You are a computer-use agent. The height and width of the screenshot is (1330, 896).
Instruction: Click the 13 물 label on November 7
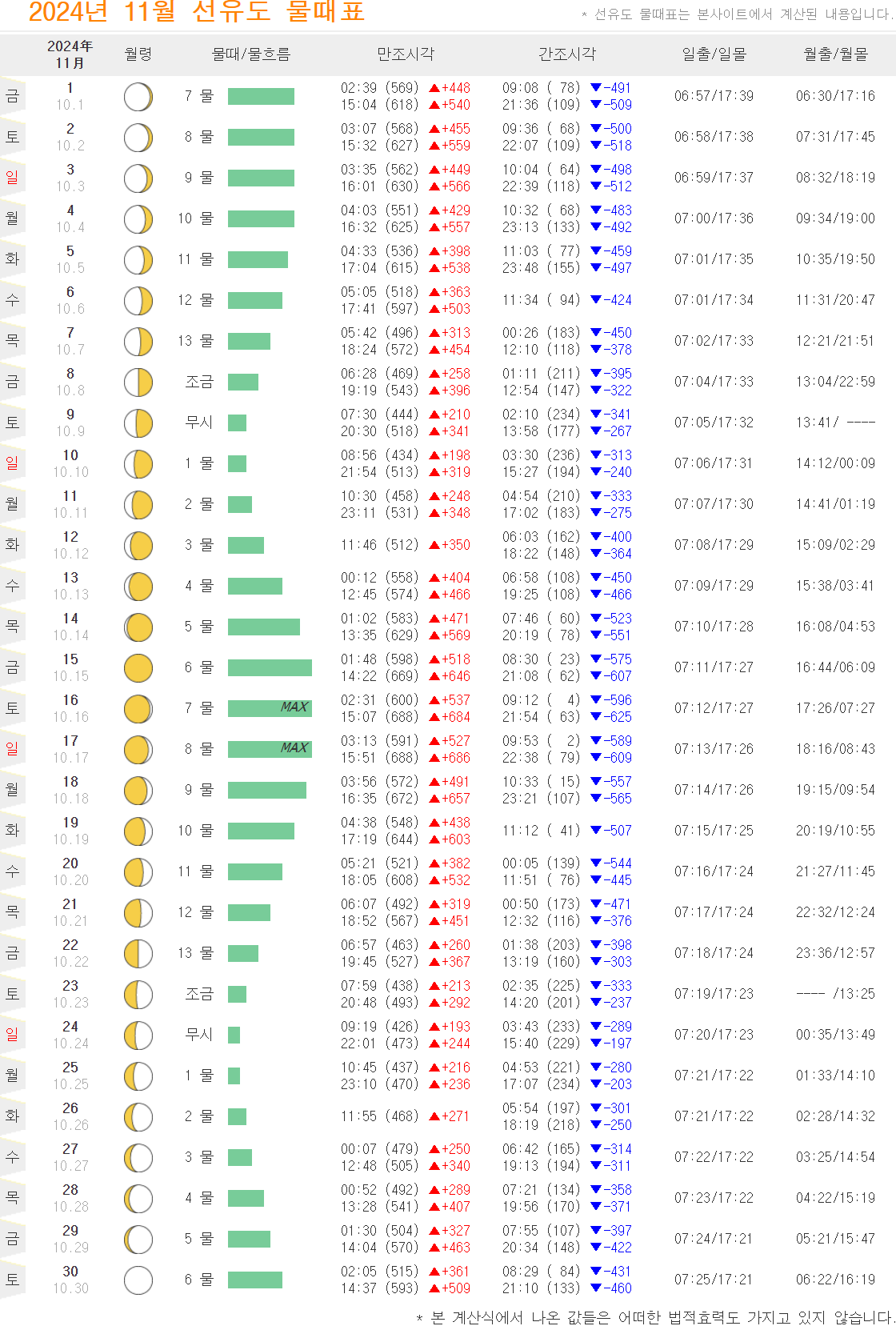(196, 341)
